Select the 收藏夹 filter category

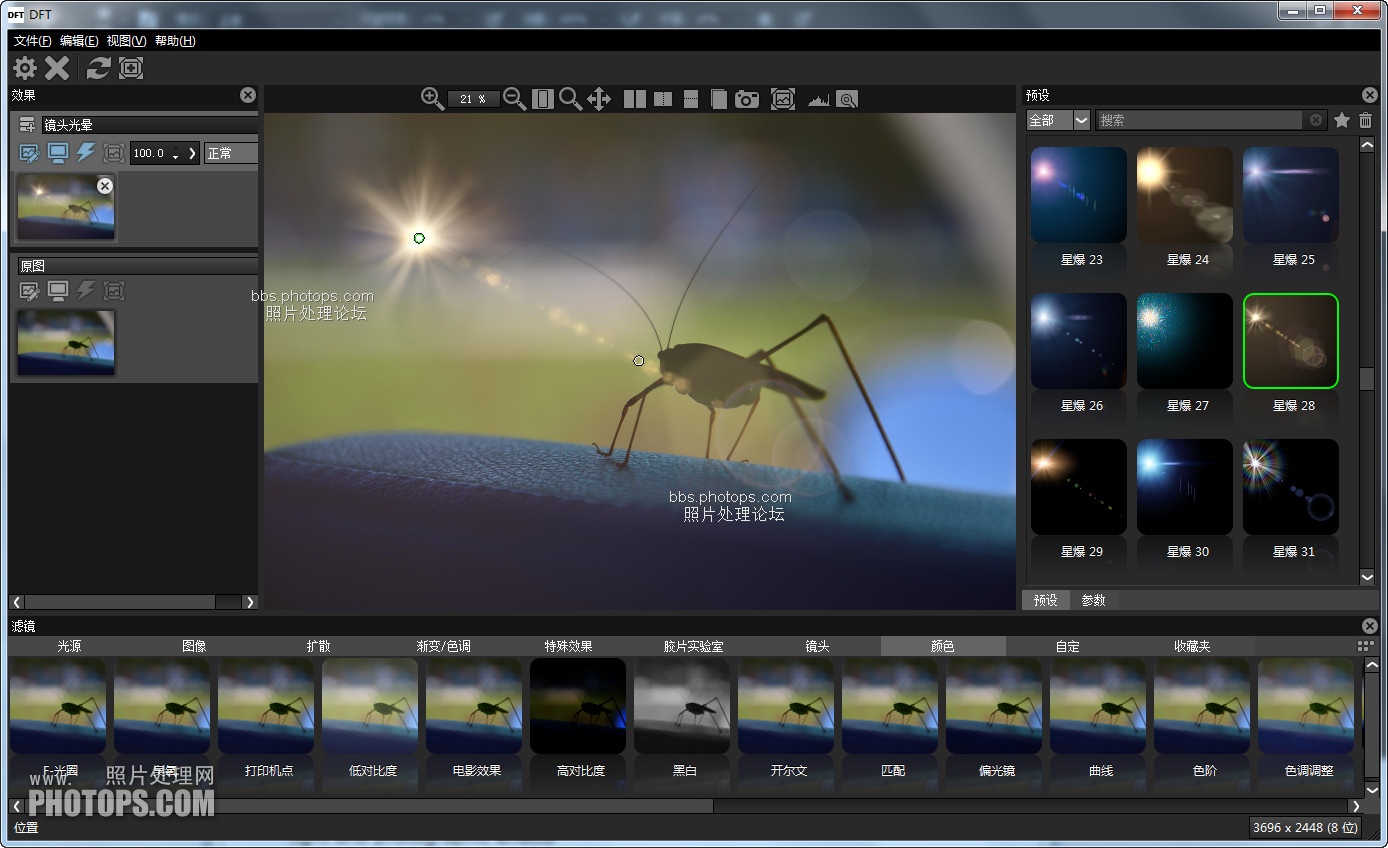1192,646
